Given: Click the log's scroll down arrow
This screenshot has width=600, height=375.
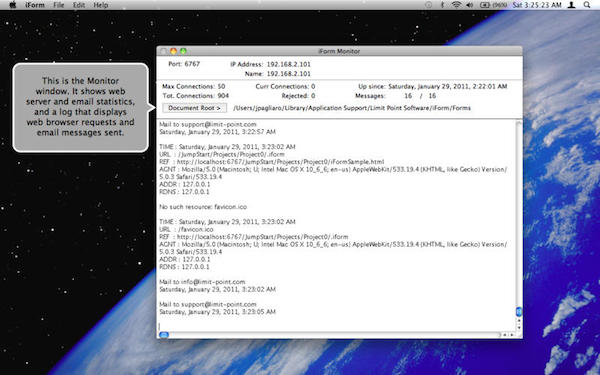Looking at the screenshot, I should coord(519,328).
